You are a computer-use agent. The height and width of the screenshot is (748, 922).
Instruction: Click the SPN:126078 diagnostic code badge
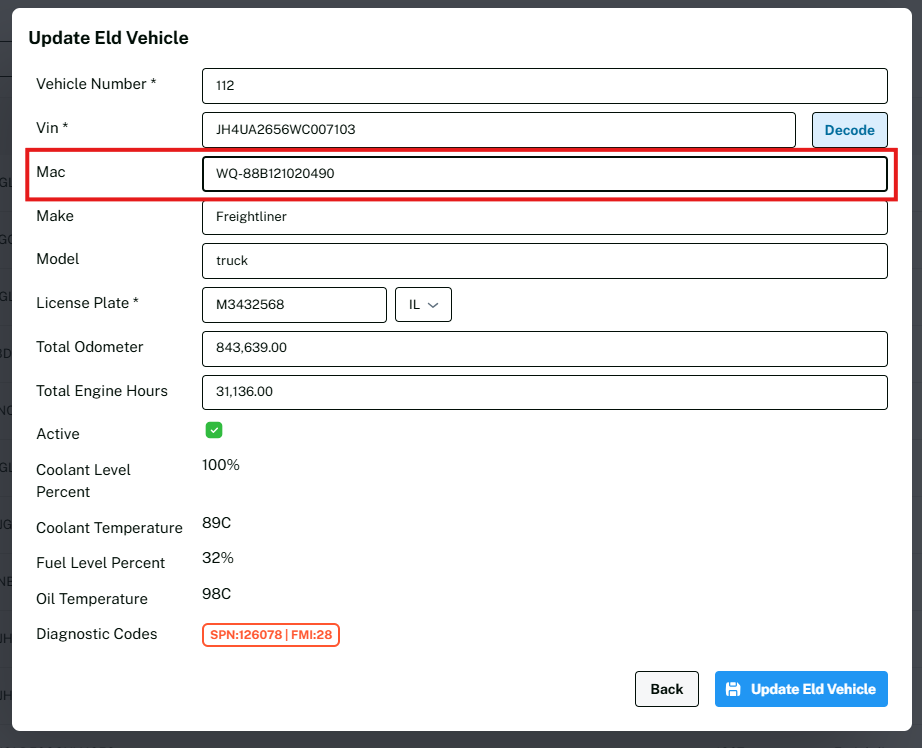click(271, 635)
